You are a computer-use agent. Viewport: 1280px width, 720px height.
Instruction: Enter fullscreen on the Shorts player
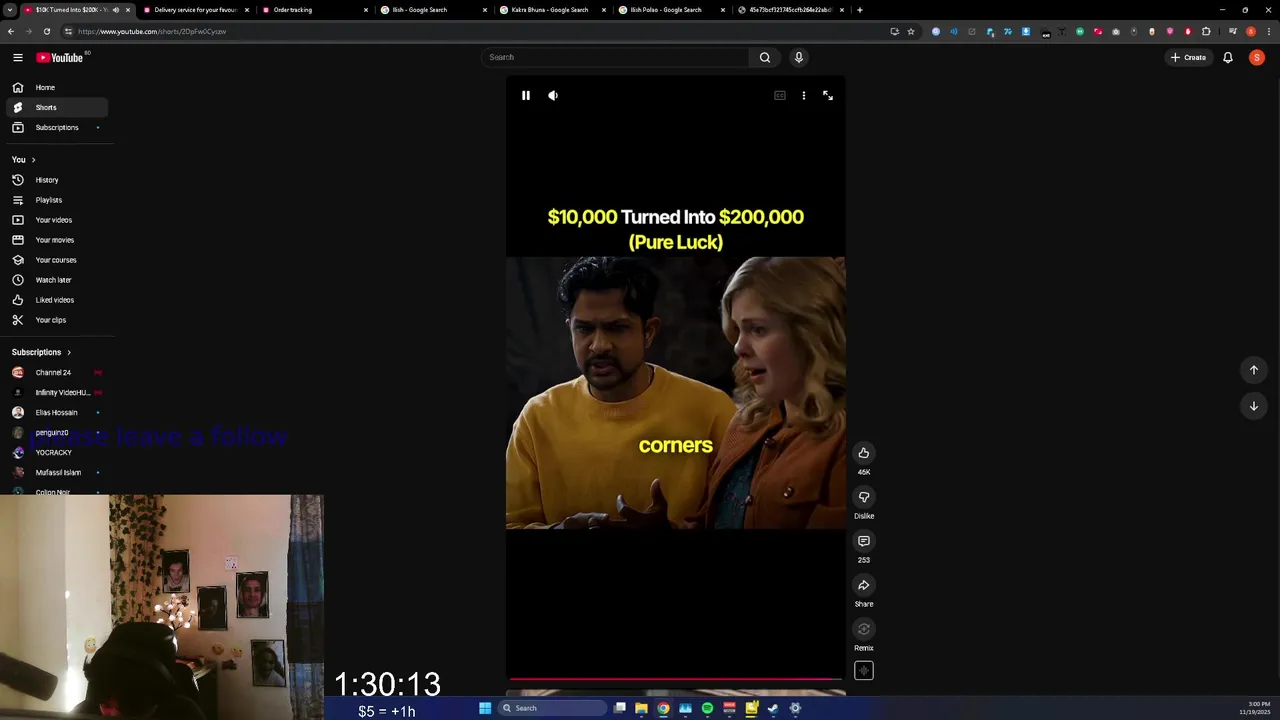pos(828,95)
